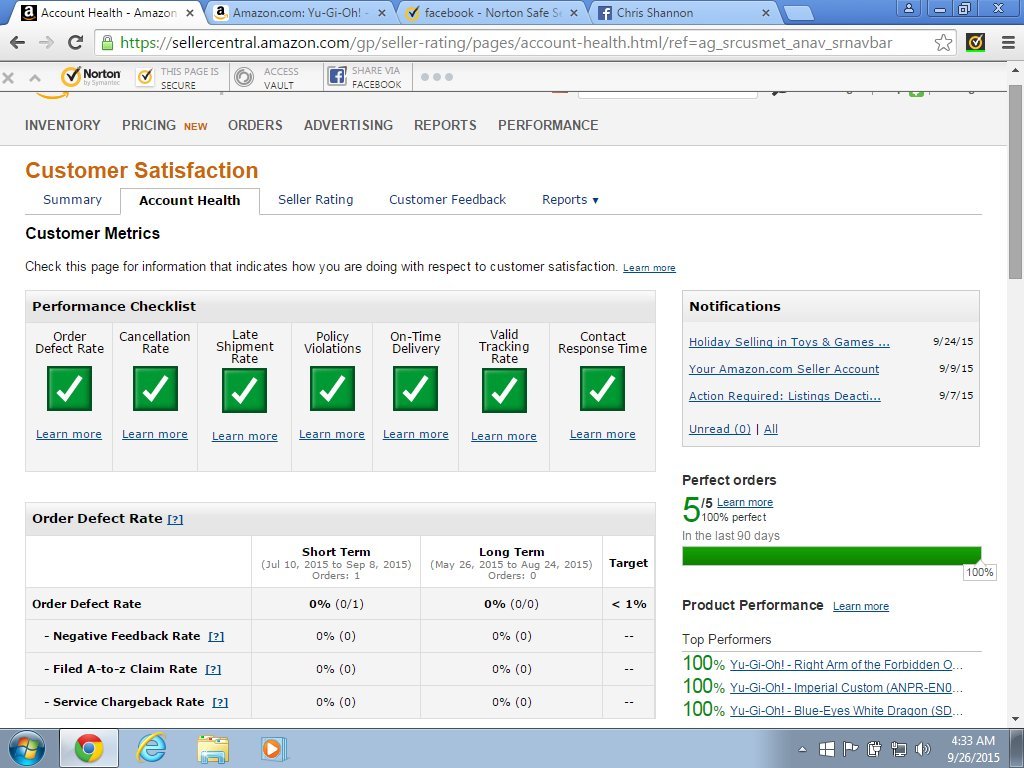Open the ORDERS menu

(x=255, y=125)
